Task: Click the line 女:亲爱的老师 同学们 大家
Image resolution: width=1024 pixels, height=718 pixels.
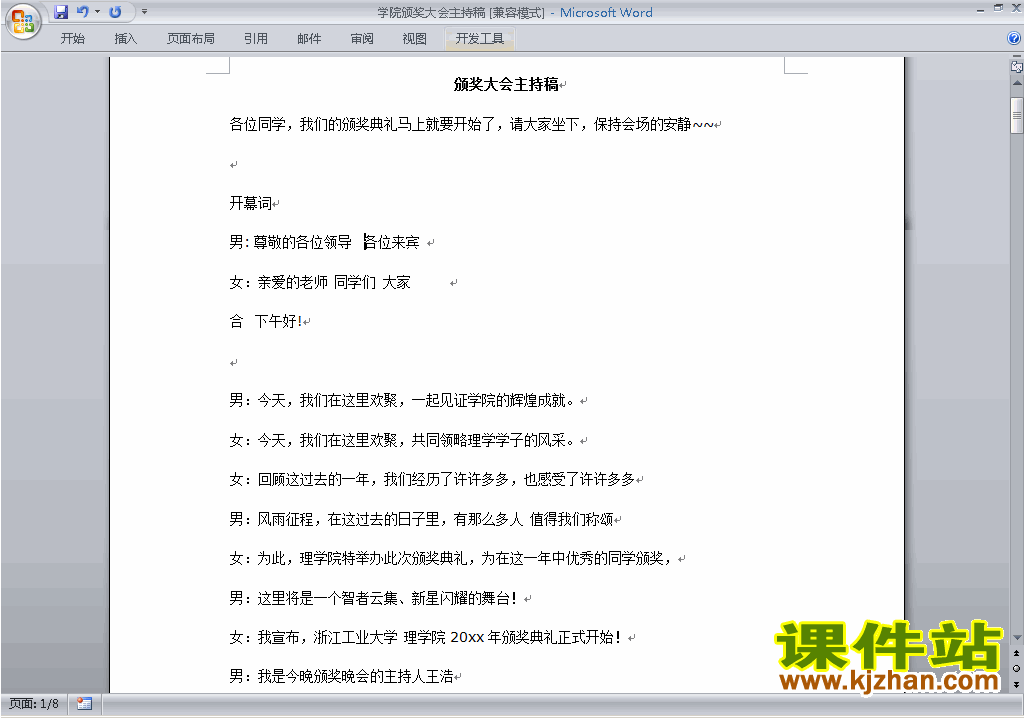Action: [320, 282]
